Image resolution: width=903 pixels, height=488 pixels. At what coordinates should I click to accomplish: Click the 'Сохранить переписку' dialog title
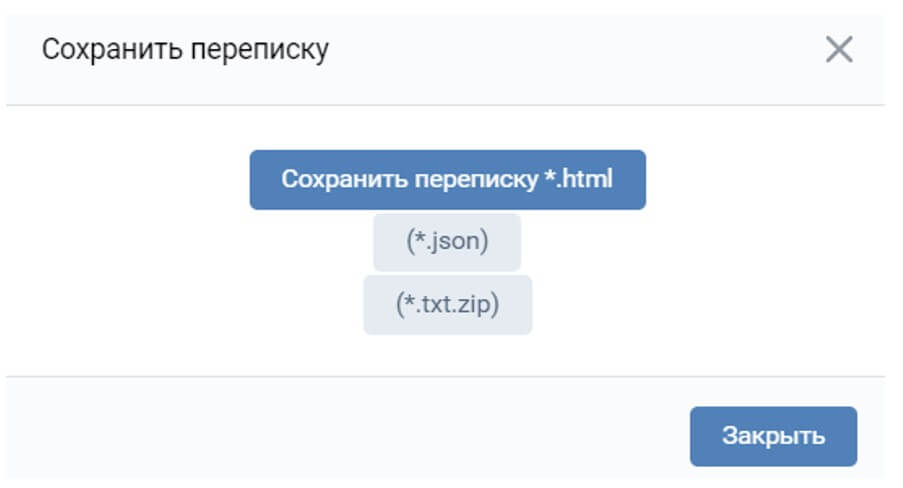point(185,50)
